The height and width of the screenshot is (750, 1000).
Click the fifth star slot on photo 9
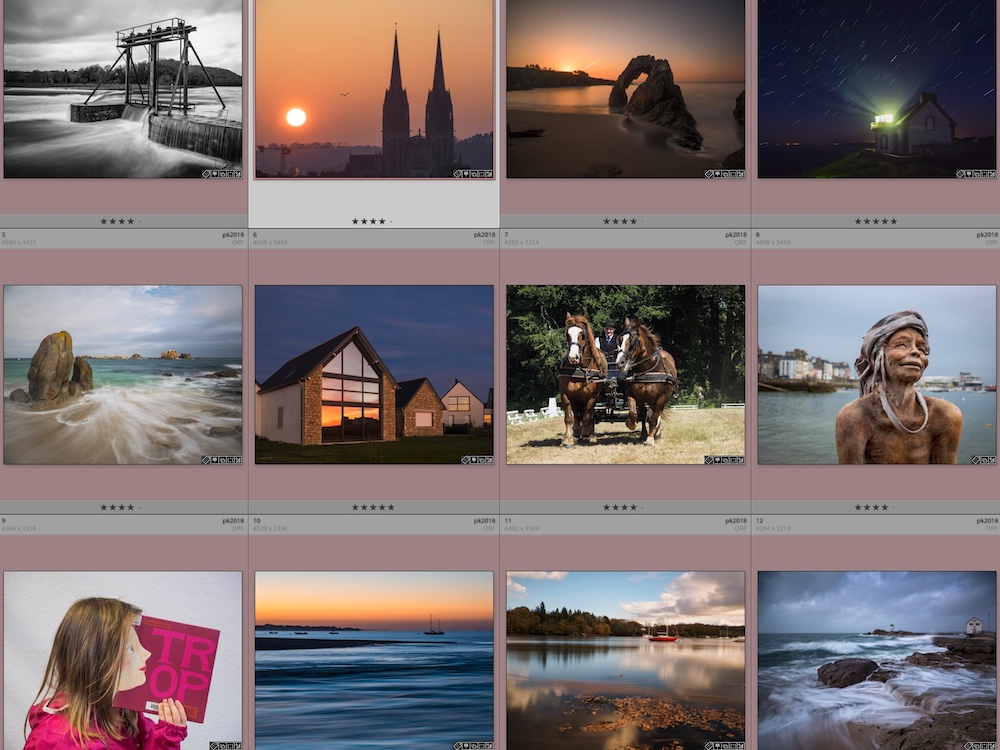tap(139, 506)
